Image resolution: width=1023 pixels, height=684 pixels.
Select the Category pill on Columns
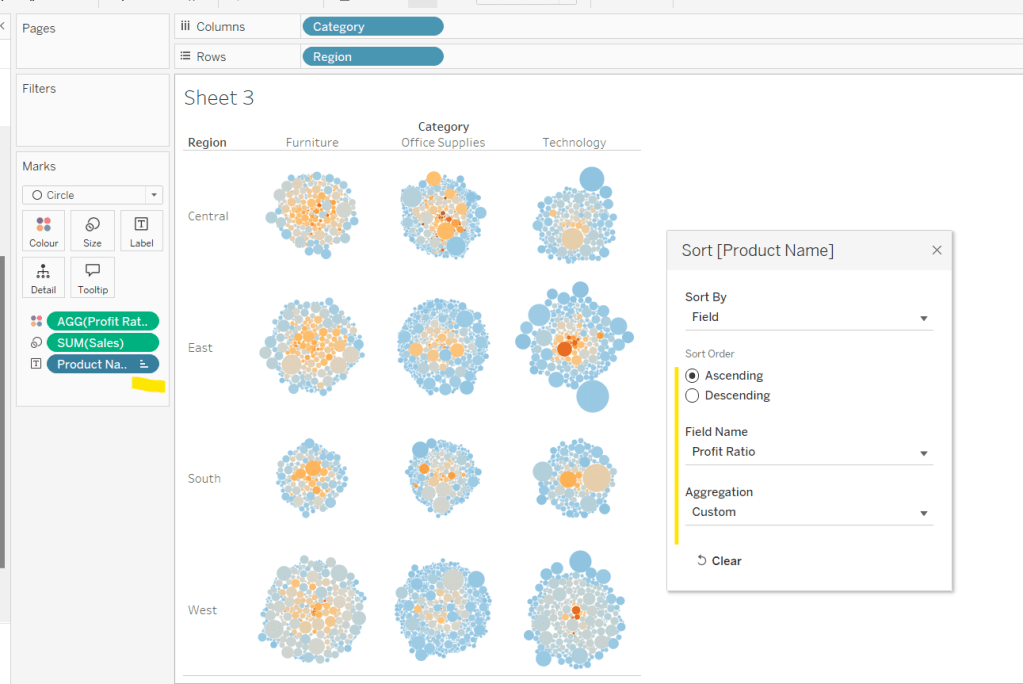pyautogui.click(x=372, y=27)
